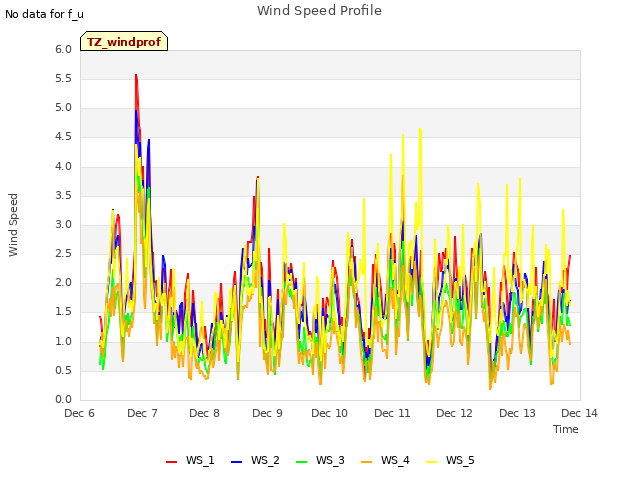
Task: Toggle the WS_3 legend entry
Action: [x=320, y=461]
